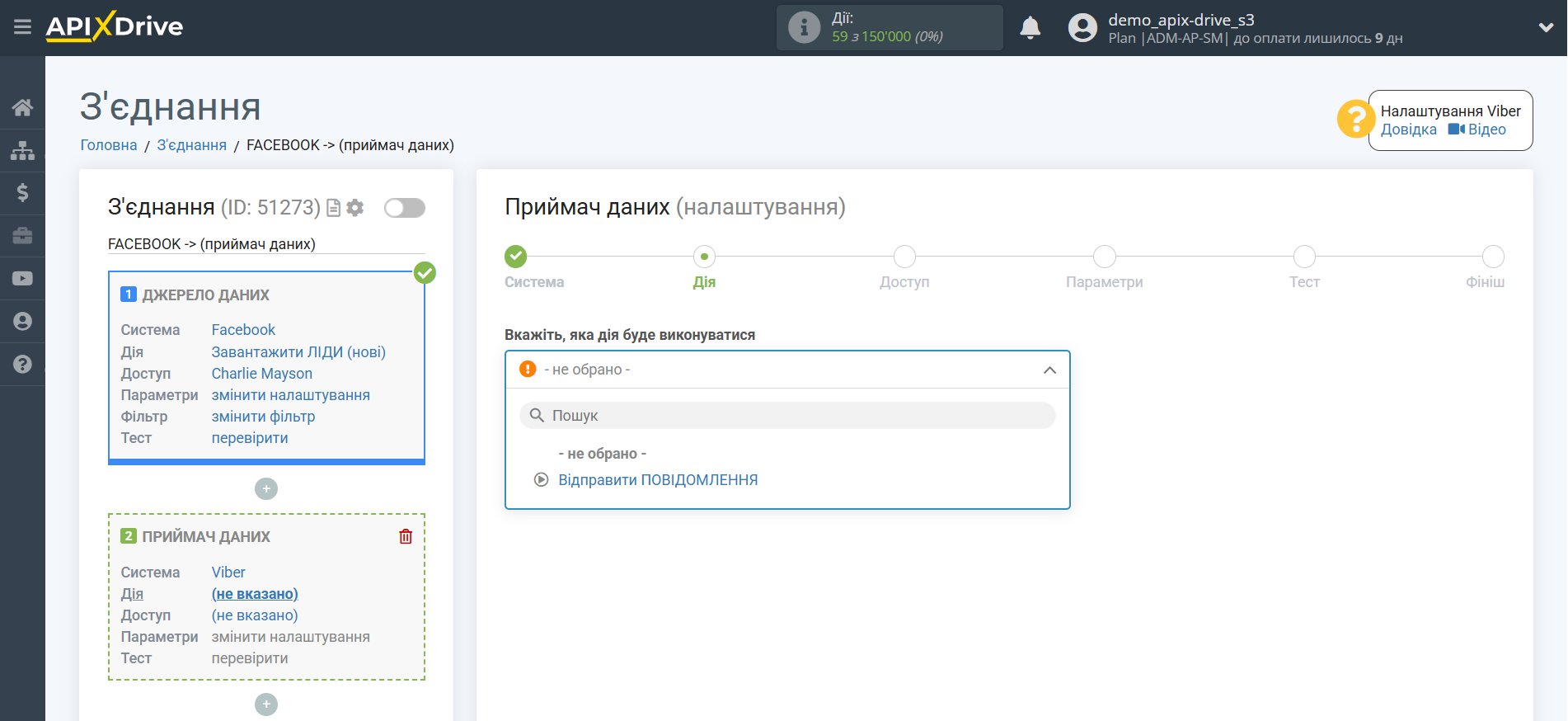Click connection name FACEBOOK -> (приймач даних) field
1568x721 pixels.
[x=266, y=244]
